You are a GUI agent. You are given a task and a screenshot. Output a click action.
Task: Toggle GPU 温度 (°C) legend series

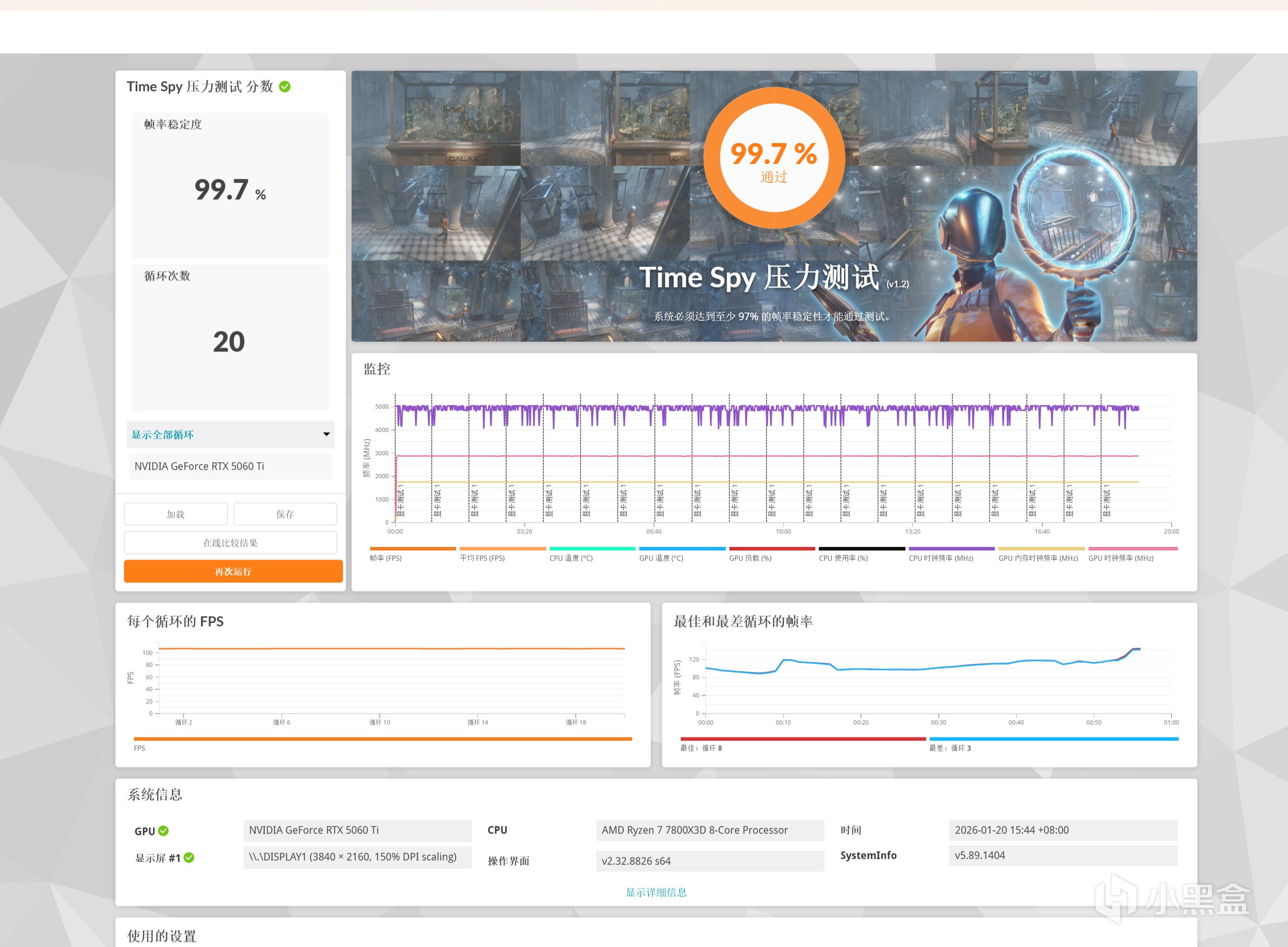661,558
